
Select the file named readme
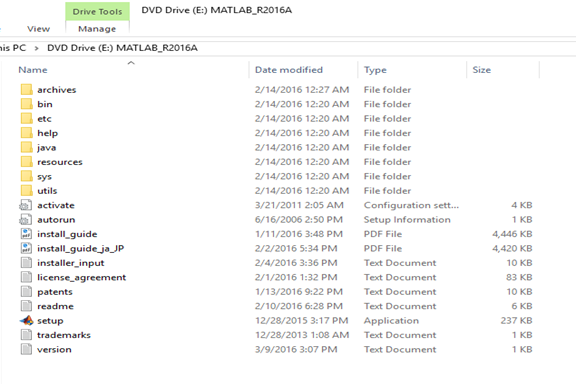pos(55,306)
